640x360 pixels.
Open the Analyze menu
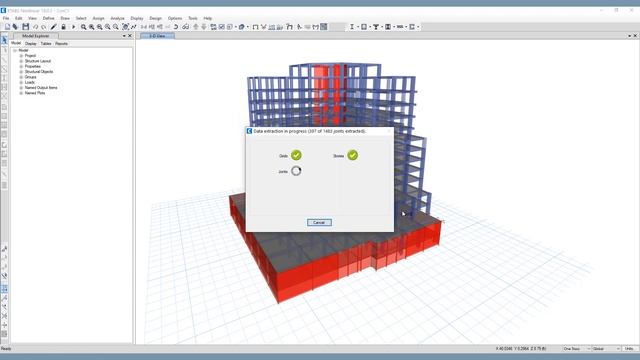tap(117, 18)
